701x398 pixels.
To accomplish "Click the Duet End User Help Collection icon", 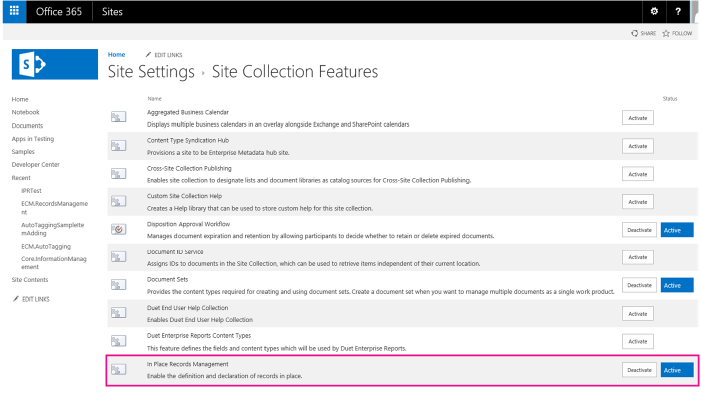I will coord(118,313).
